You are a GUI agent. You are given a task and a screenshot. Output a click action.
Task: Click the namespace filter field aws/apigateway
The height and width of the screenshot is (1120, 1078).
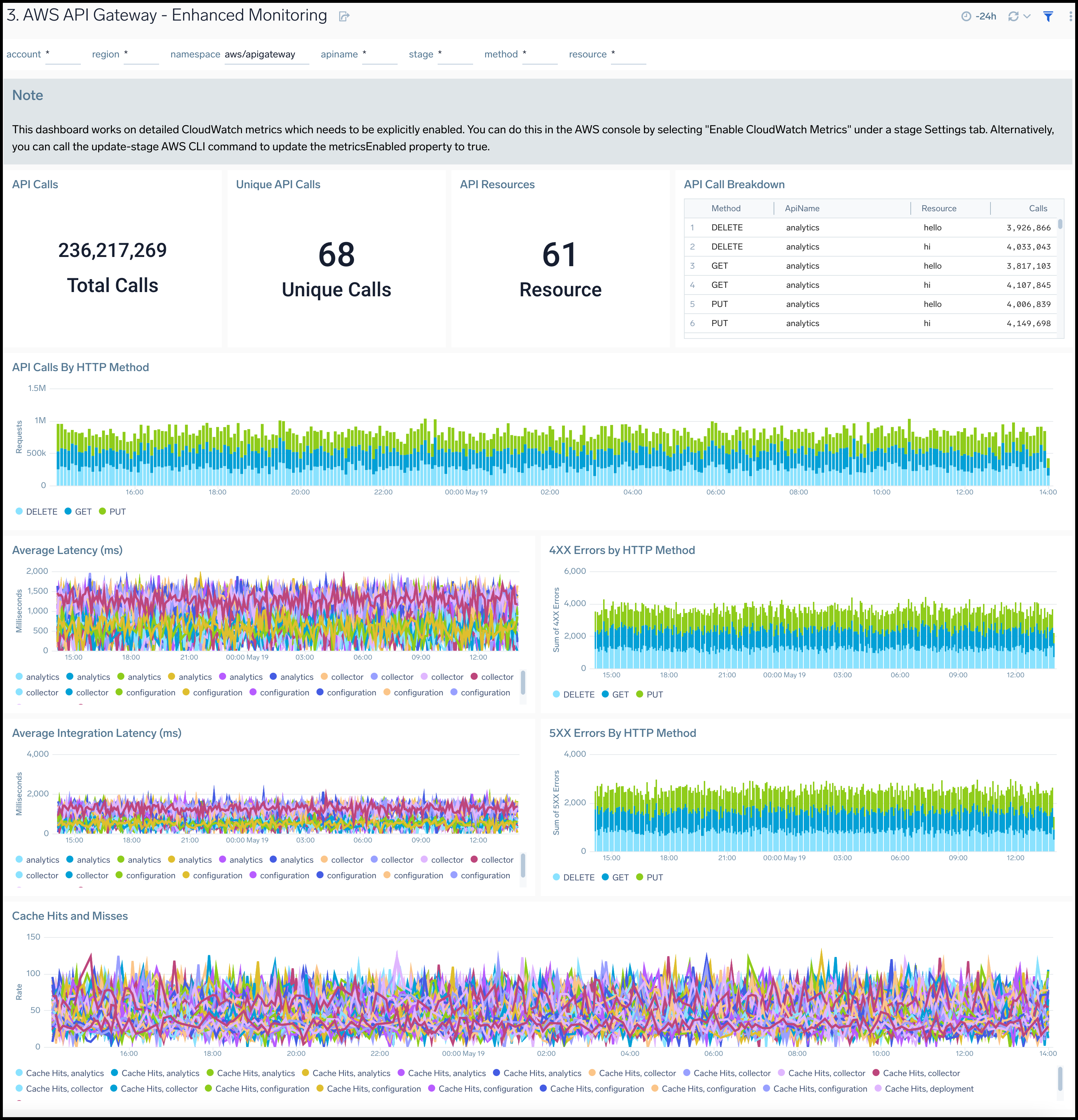[x=266, y=54]
